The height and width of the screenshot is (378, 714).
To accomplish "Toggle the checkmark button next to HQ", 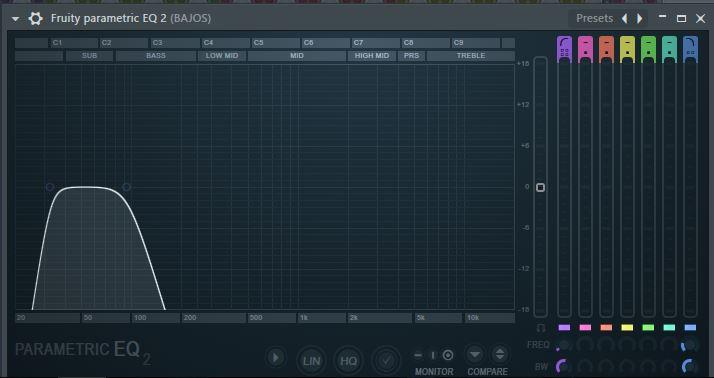I will pyautogui.click(x=386, y=361).
